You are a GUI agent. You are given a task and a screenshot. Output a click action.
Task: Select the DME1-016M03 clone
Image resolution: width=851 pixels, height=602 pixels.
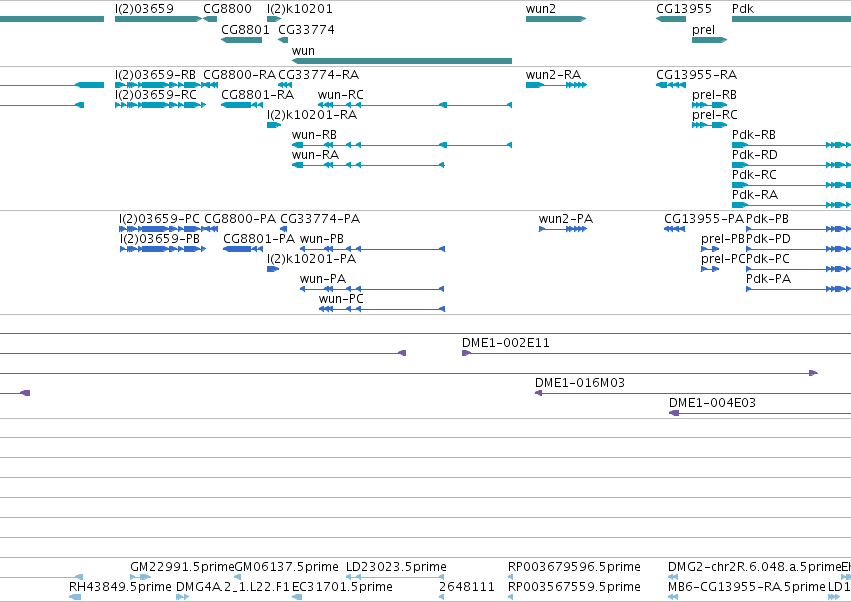pyautogui.click(x=693, y=394)
